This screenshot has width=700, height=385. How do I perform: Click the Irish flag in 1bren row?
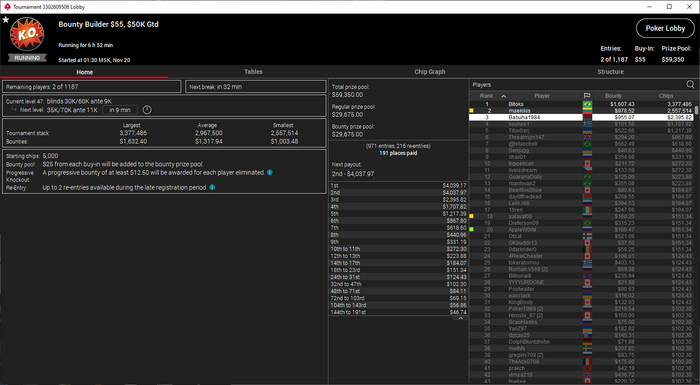[587, 210]
